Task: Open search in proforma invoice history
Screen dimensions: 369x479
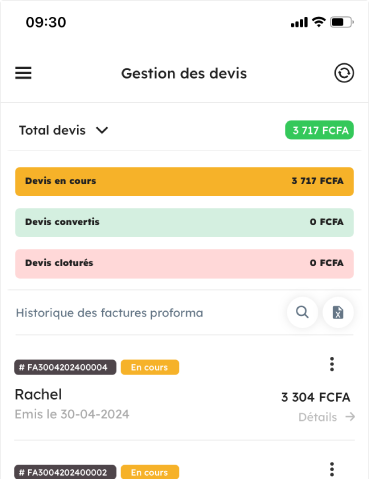Action: (302, 312)
